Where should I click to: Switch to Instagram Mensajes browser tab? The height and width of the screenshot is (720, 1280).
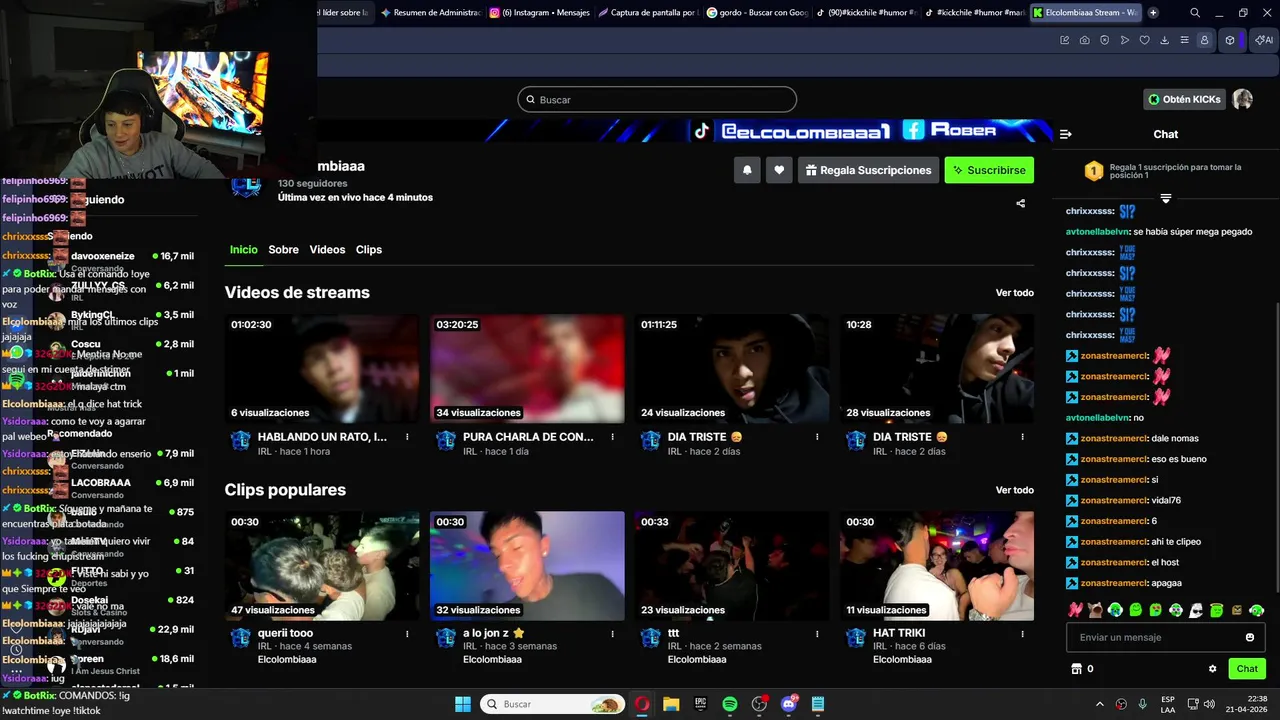pos(539,13)
